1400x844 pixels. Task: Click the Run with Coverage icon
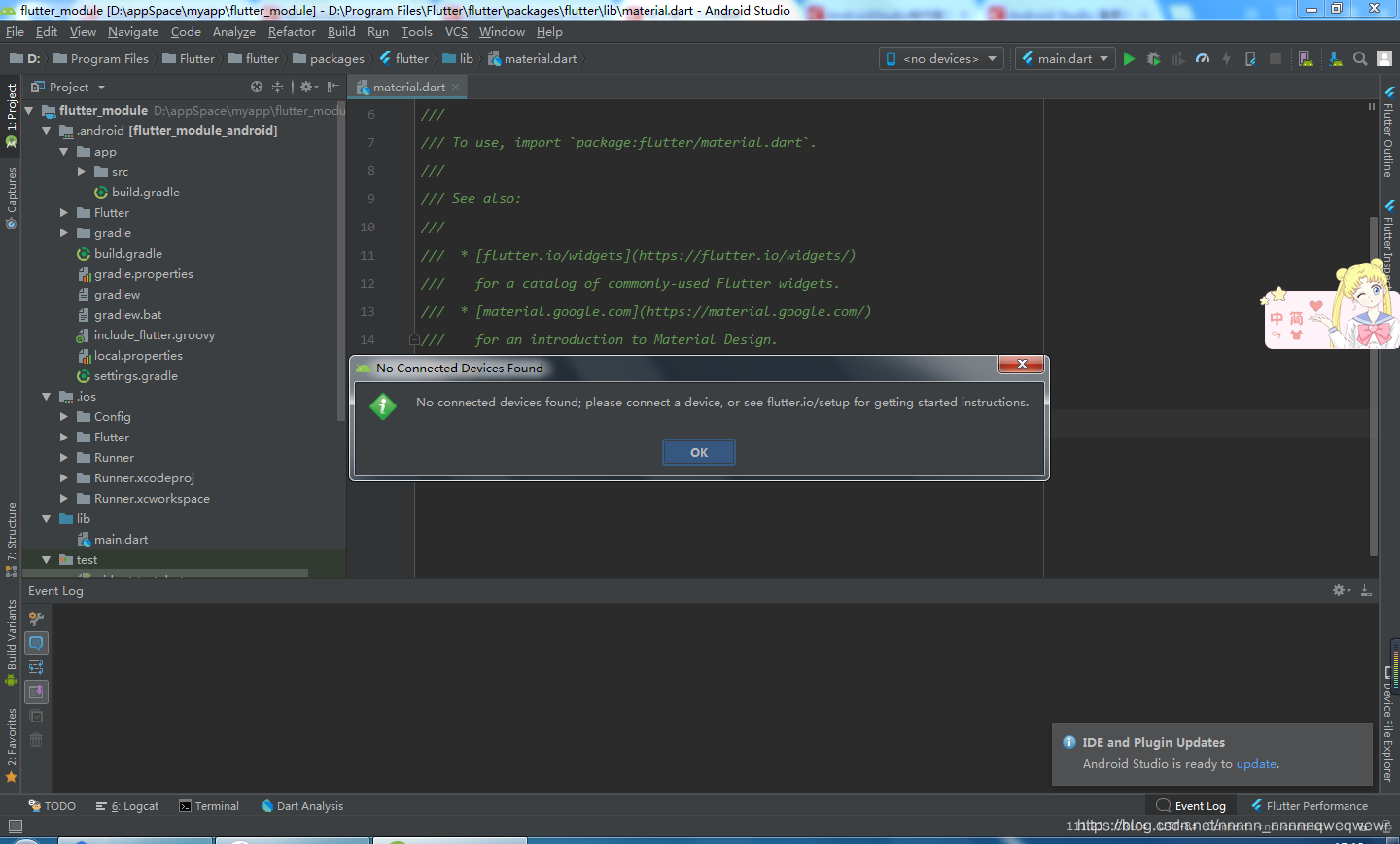(x=1177, y=58)
